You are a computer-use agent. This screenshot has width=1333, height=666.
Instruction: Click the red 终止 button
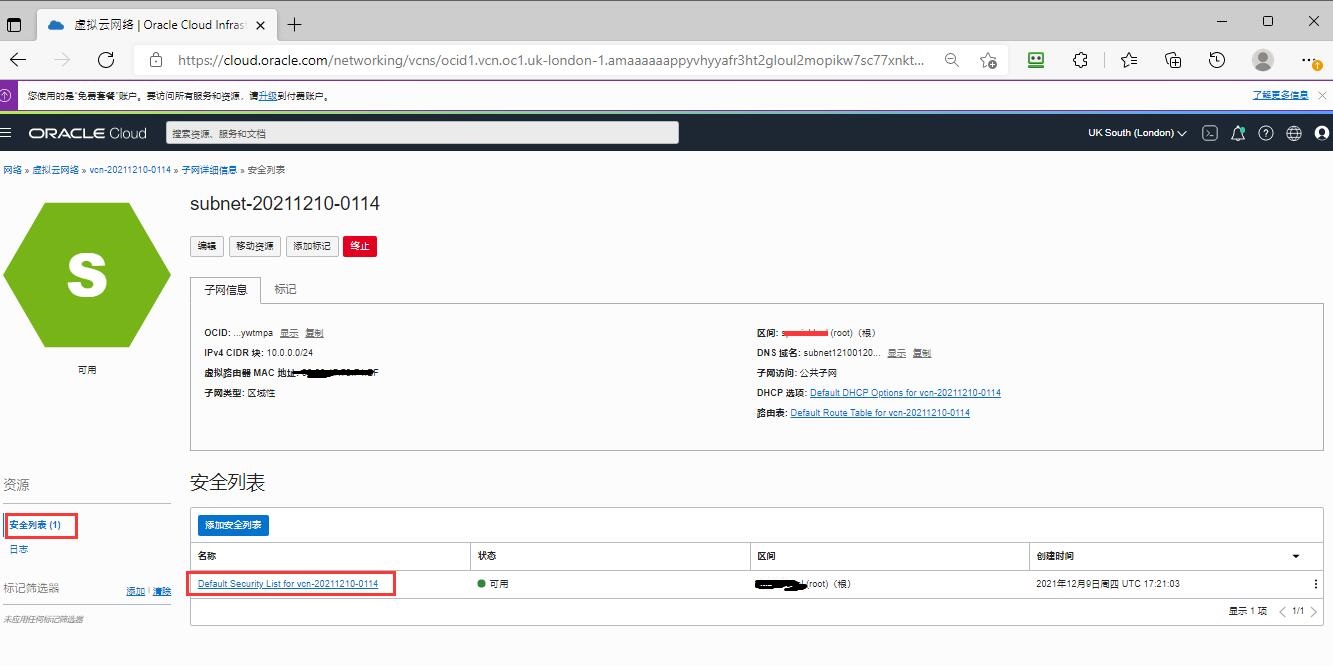tap(360, 246)
